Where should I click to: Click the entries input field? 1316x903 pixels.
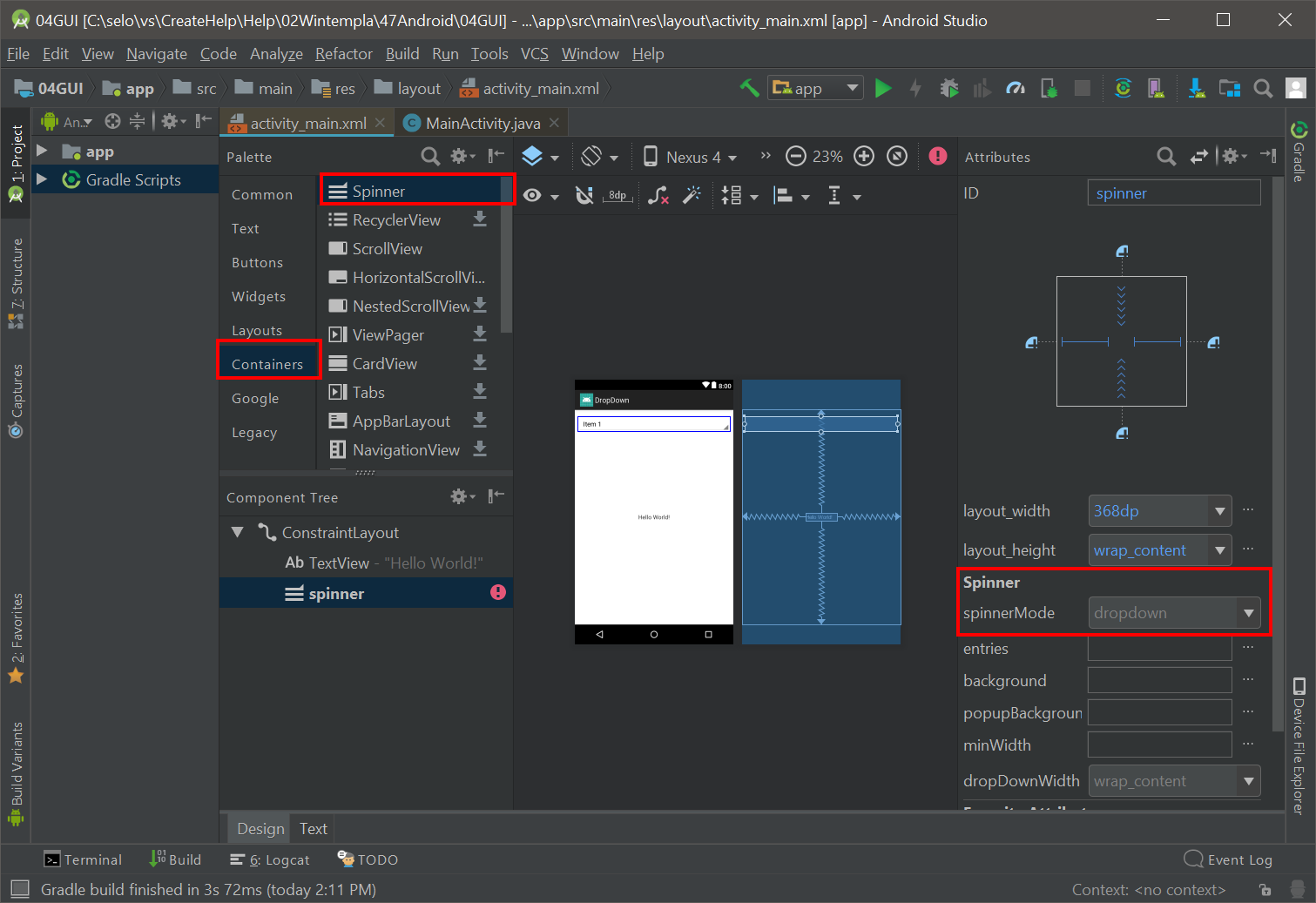pos(1159,648)
